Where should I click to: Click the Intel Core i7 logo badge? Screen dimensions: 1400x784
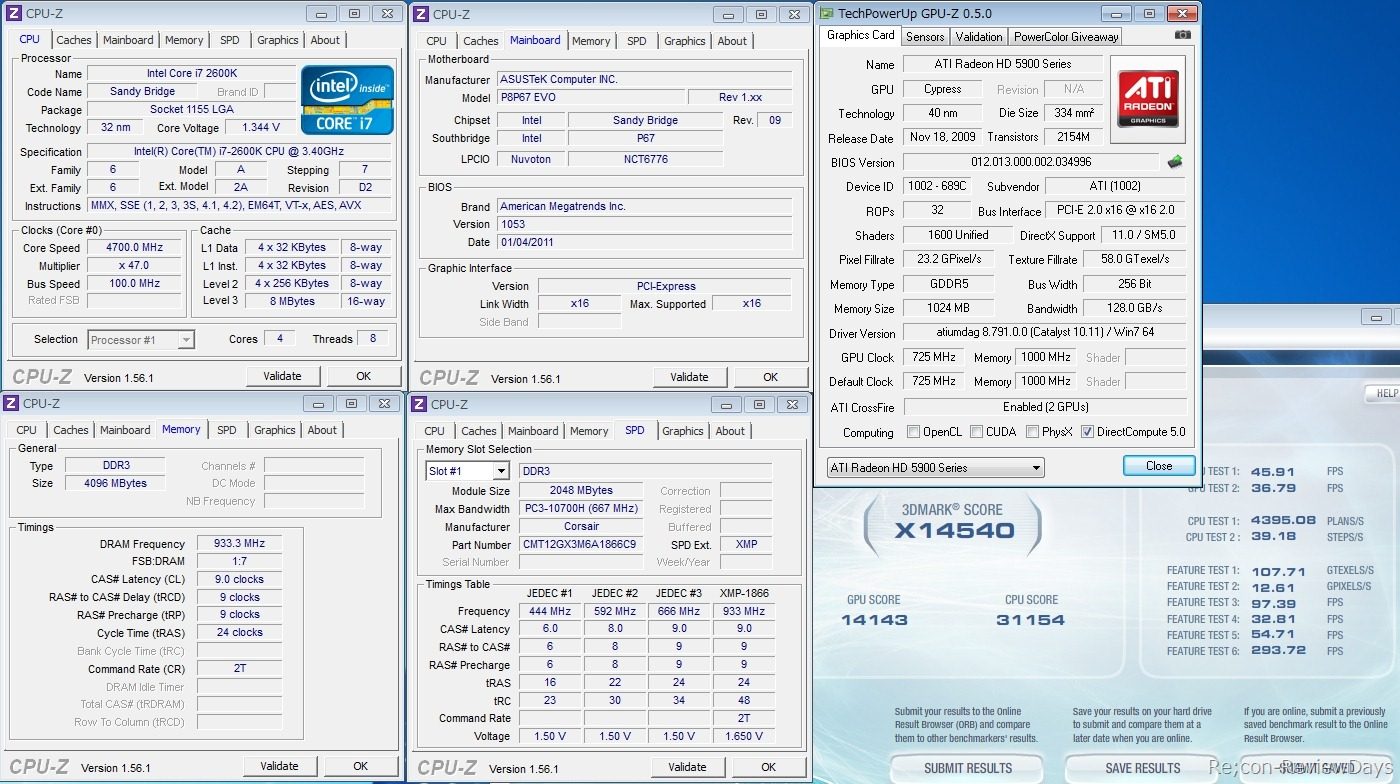(x=347, y=99)
